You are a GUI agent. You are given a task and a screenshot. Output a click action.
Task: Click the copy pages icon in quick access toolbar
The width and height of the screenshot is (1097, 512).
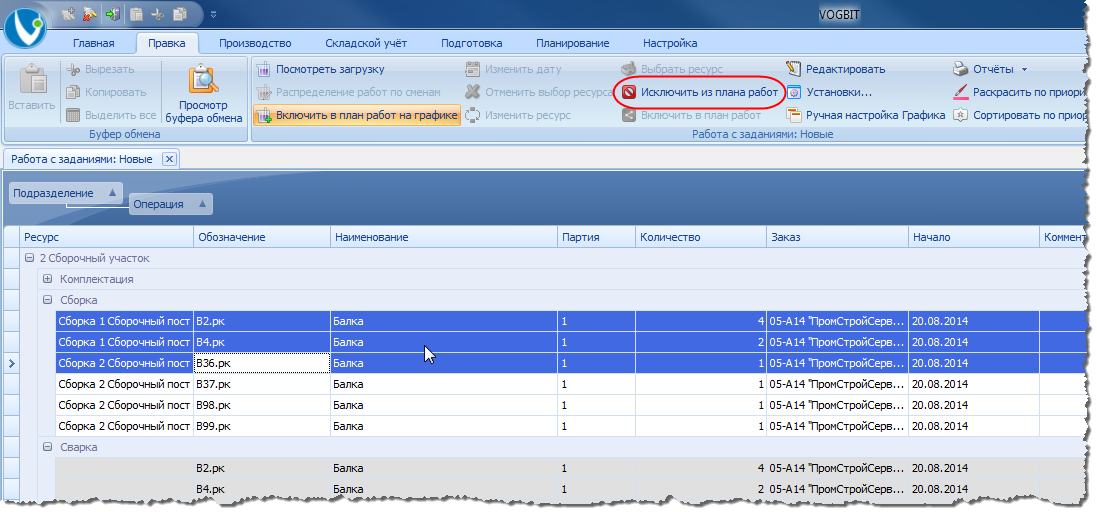click(180, 13)
